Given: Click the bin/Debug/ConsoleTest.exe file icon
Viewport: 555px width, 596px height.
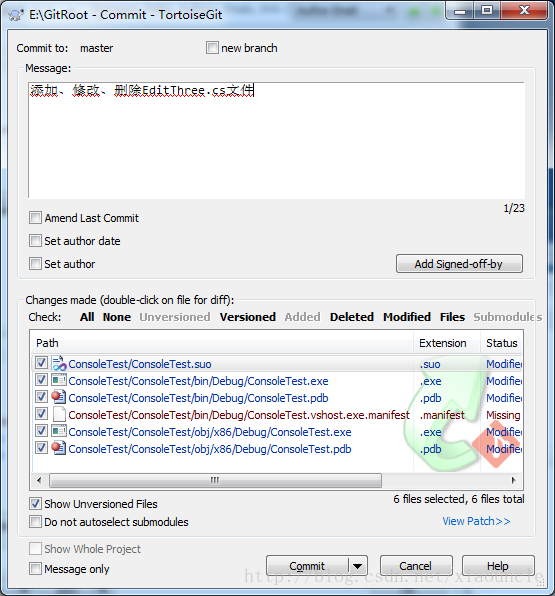Looking at the screenshot, I should pos(59,380).
